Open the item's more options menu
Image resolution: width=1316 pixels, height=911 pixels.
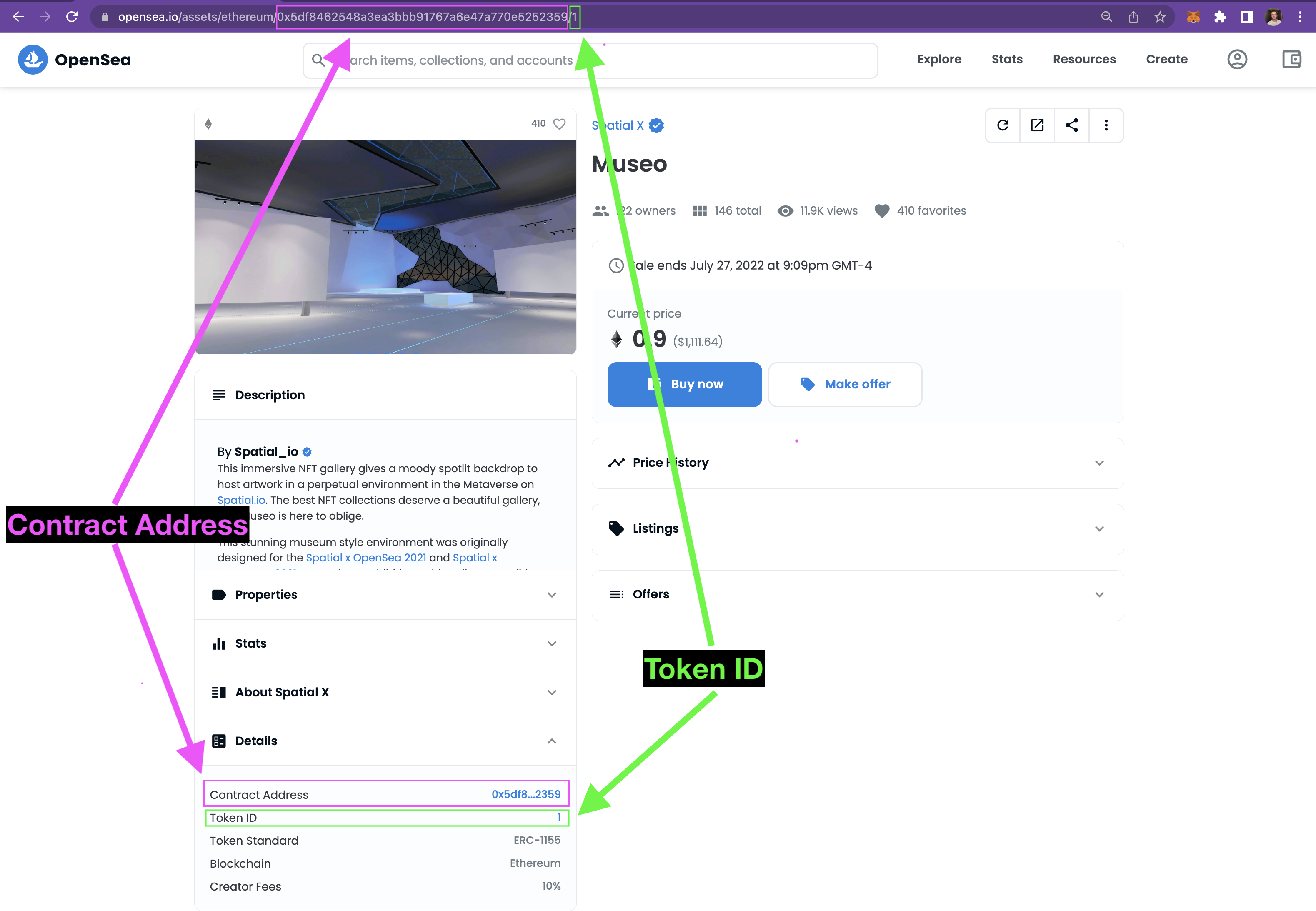click(1106, 125)
